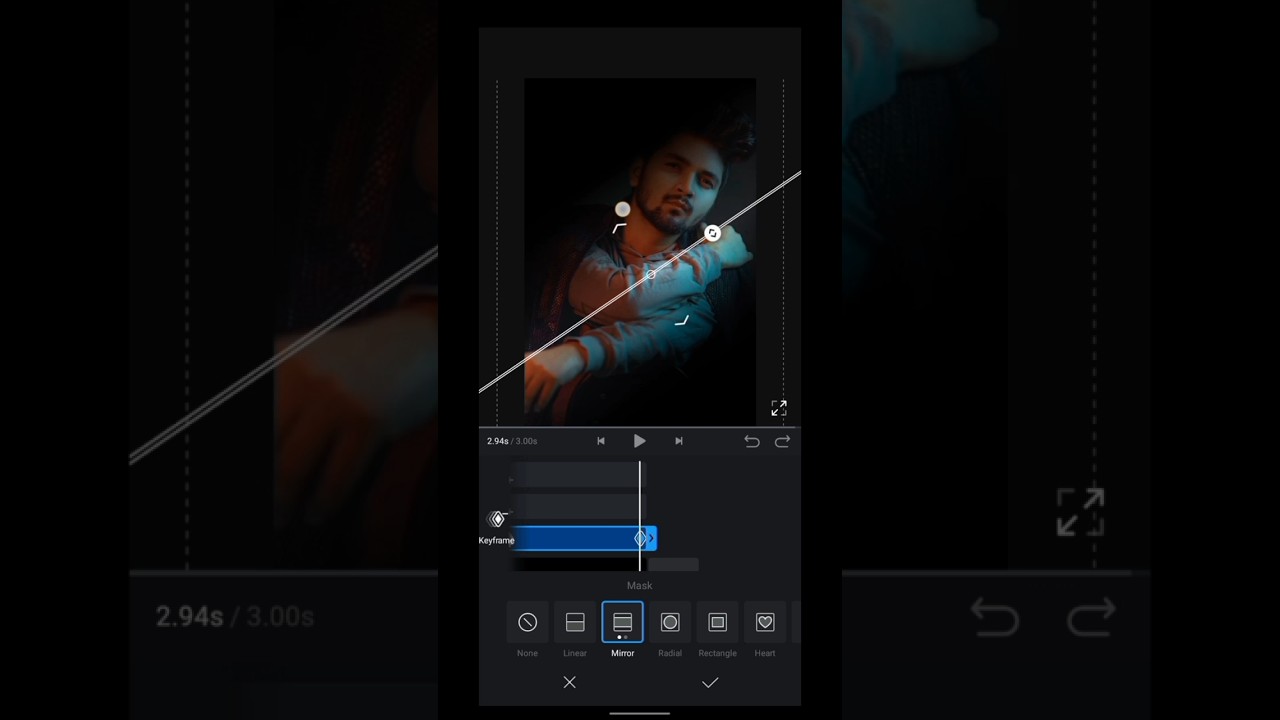Screen dimensions: 1280x720
Task: Click the blue clip's right trim handle
Action: [x=652, y=538]
